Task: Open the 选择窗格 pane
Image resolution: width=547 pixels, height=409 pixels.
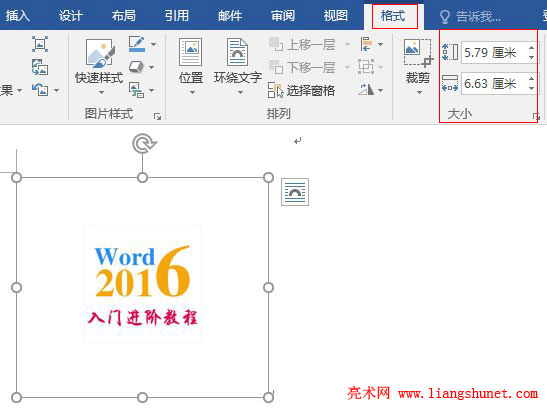Action: pyautogui.click(x=302, y=90)
